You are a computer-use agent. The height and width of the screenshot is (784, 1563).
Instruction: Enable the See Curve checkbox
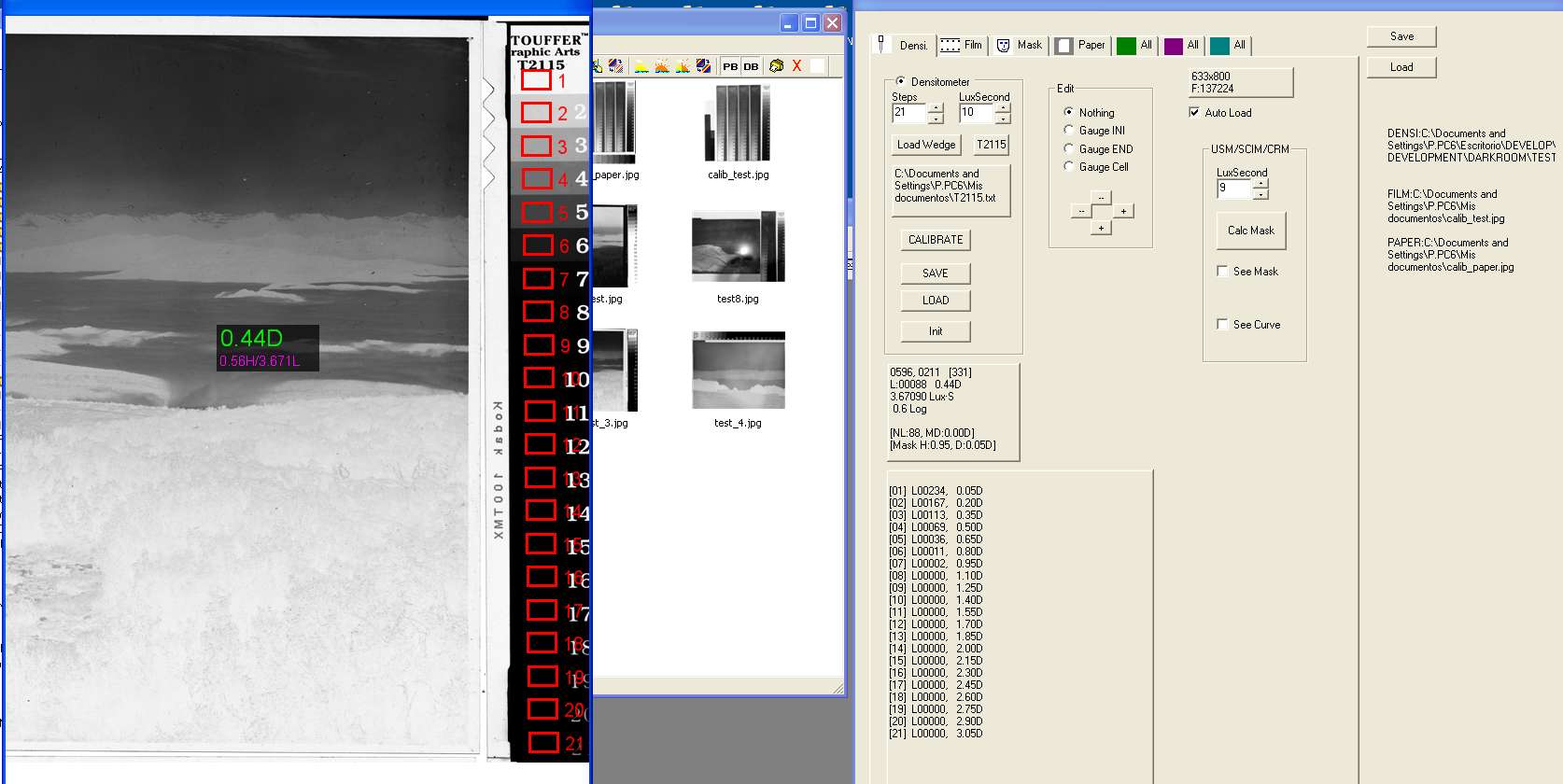tap(1222, 324)
